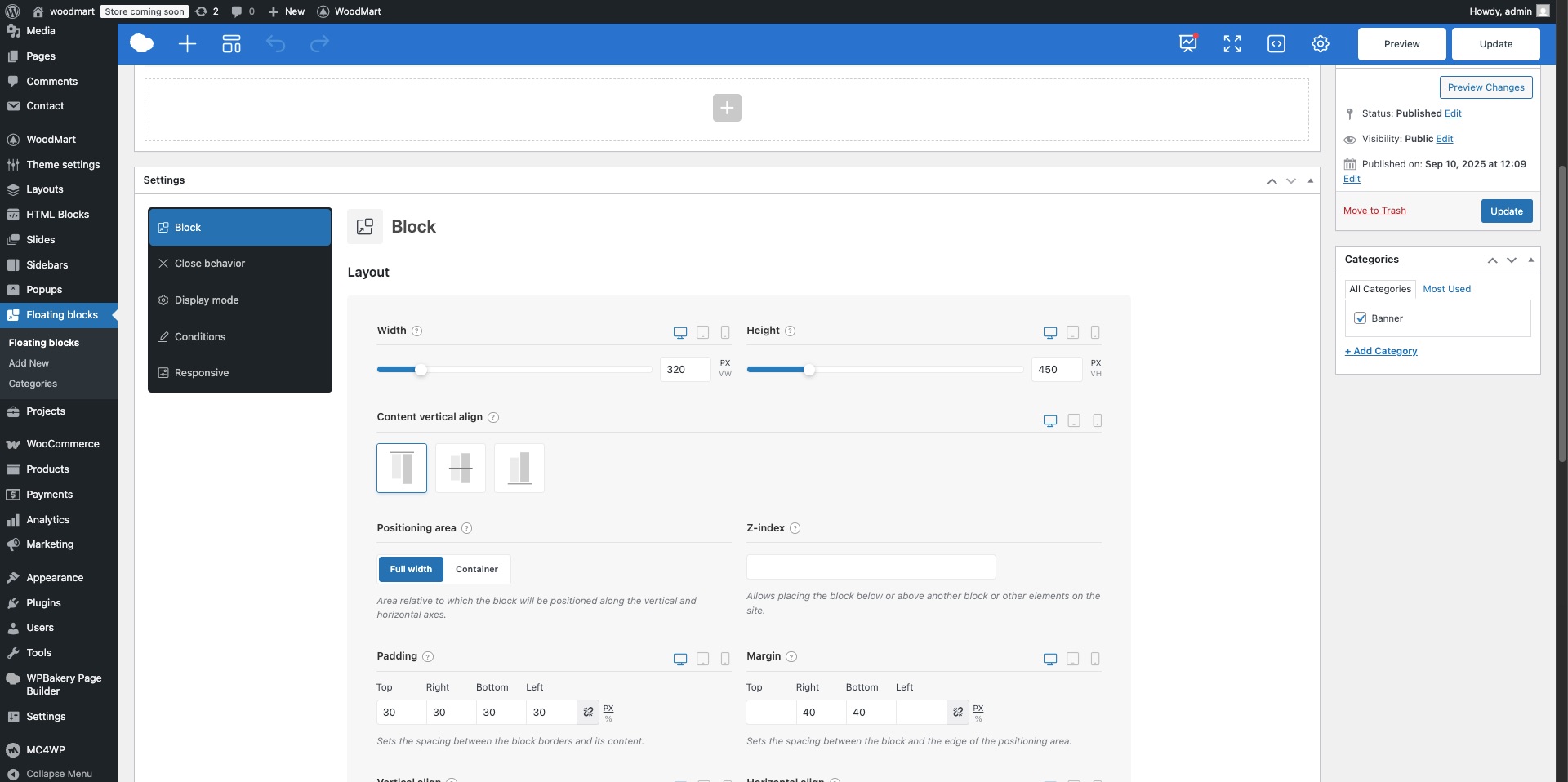
Task: Click the add element plus icon in toolbar
Action: coord(187,44)
